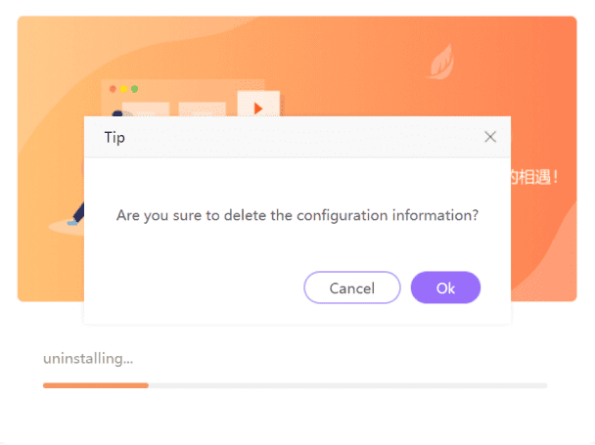
Task: Click the leaf logo on banner
Action: tap(441, 62)
